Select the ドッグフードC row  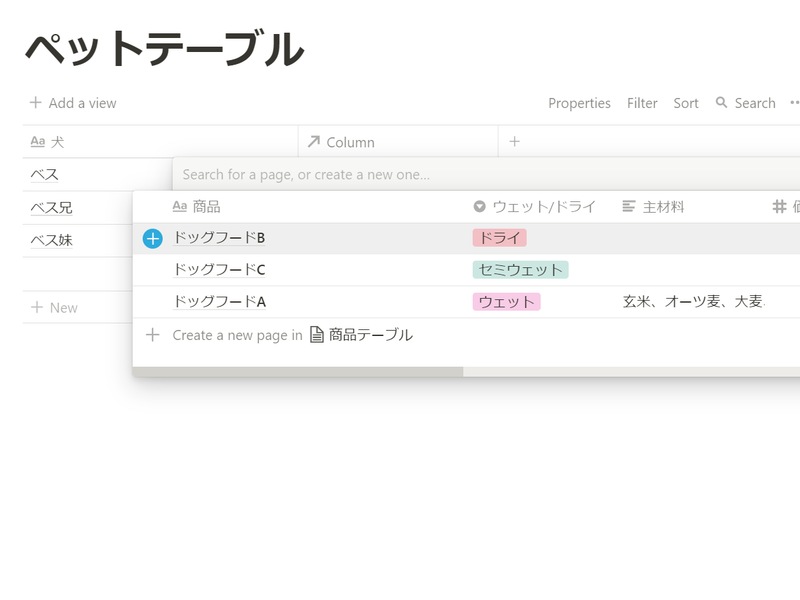click(x=219, y=270)
